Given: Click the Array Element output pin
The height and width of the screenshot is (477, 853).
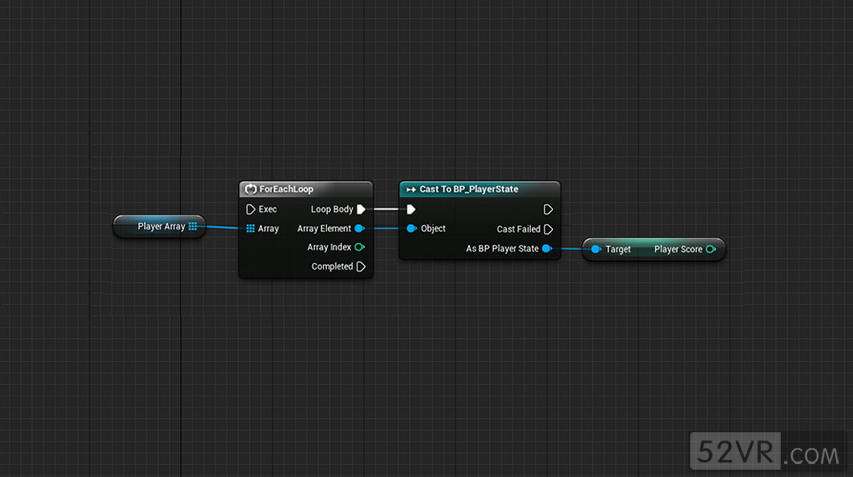Looking at the screenshot, I should pyautogui.click(x=360, y=229).
